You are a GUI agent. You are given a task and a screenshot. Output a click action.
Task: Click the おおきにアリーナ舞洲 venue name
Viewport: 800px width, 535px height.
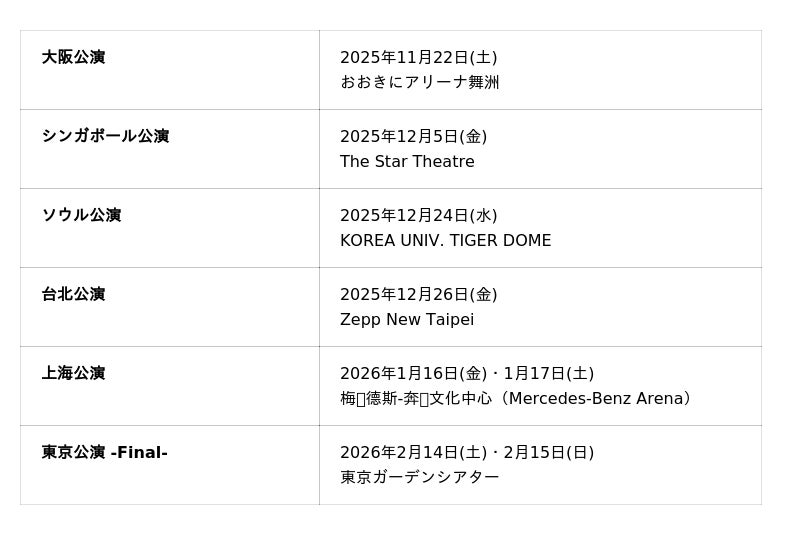(419, 82)
